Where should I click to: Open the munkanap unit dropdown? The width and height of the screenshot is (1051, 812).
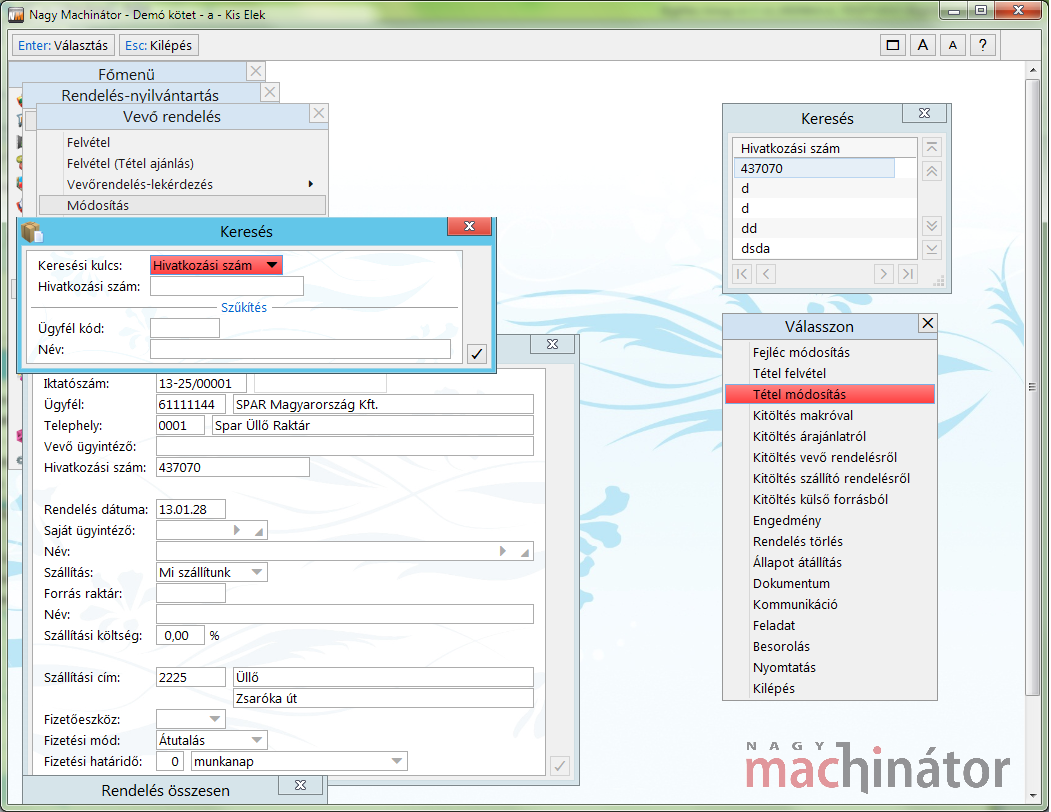(397, 761)
